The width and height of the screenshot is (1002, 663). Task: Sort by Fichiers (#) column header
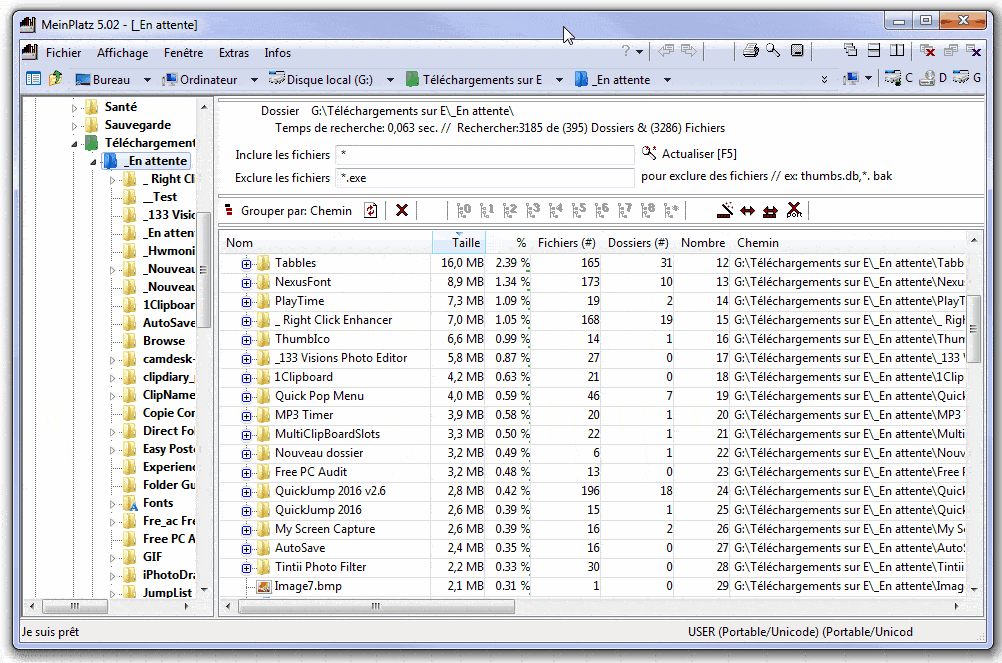click(x=567, y=243)
